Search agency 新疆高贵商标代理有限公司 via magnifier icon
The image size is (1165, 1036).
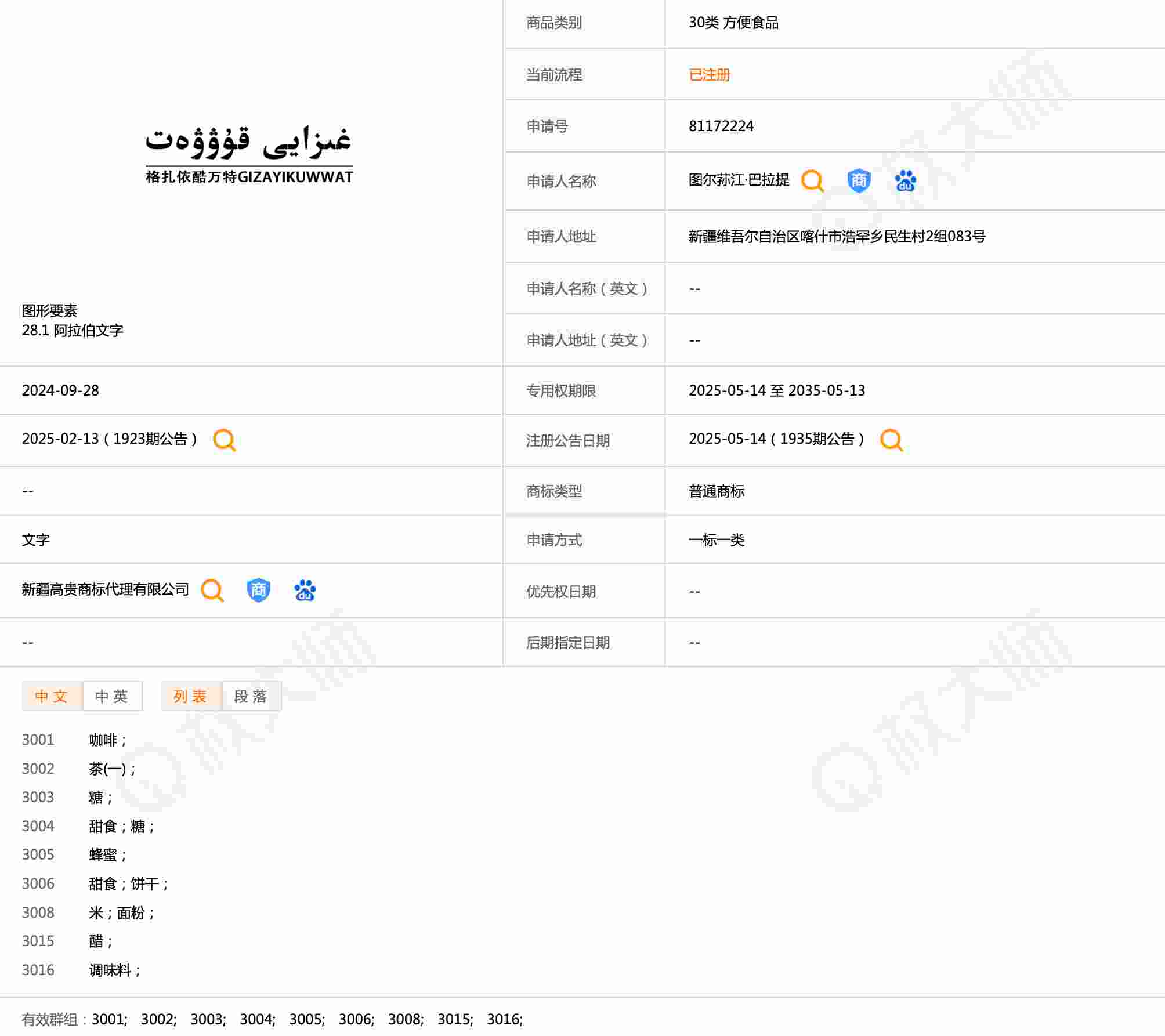pos(212,591)
